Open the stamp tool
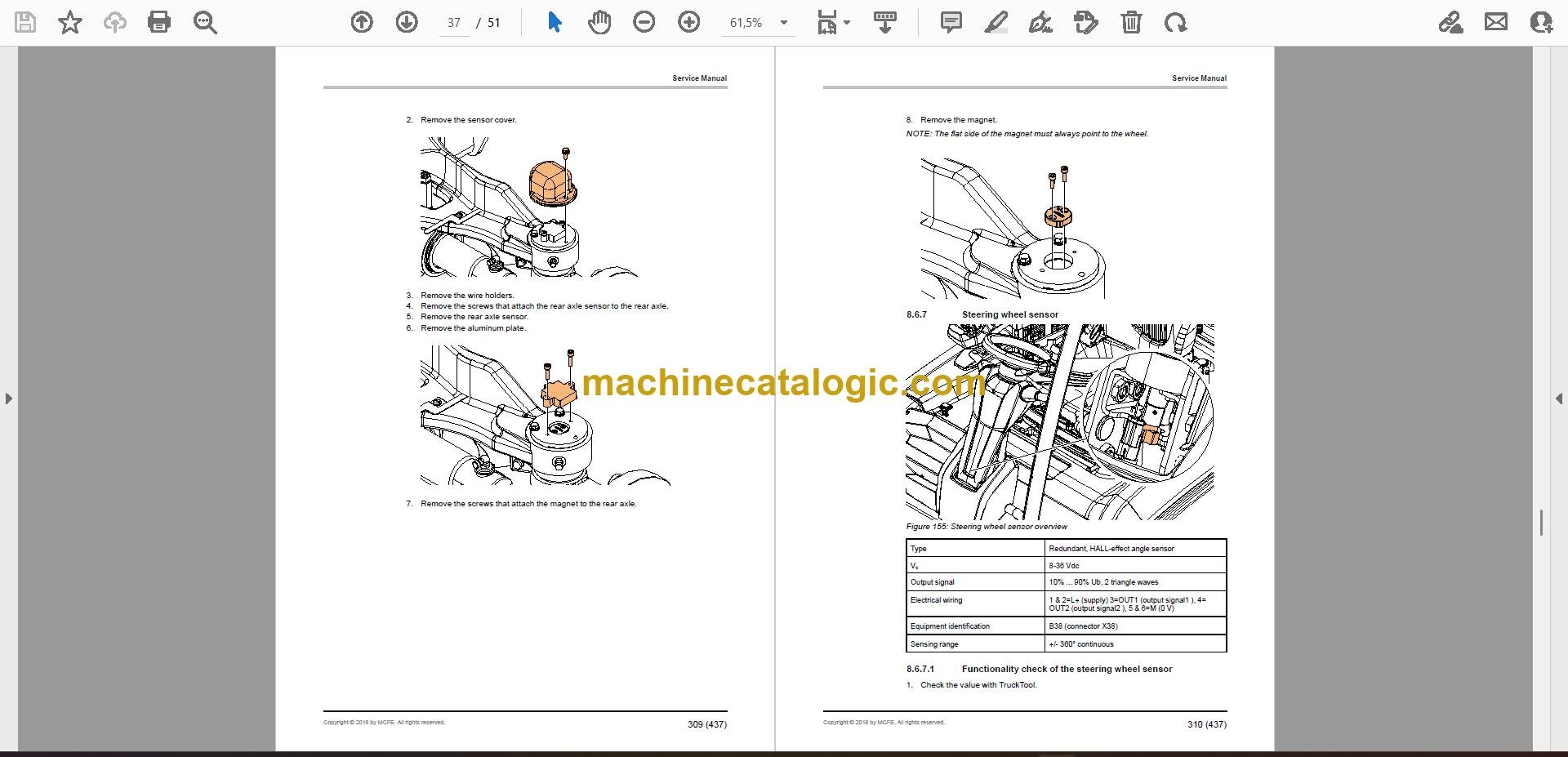This screenshot has height=757, width=1568. [x=1086, y=23]
